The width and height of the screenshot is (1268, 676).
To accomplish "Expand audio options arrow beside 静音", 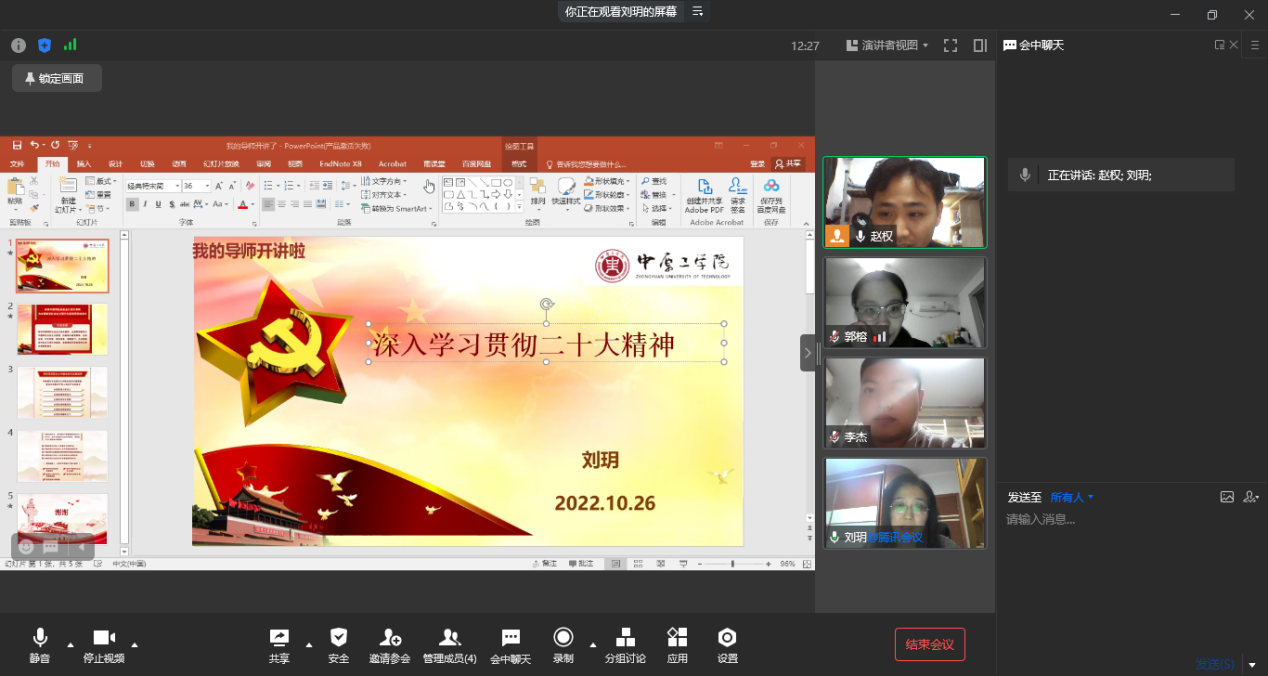I will click(x=70, y=644).
